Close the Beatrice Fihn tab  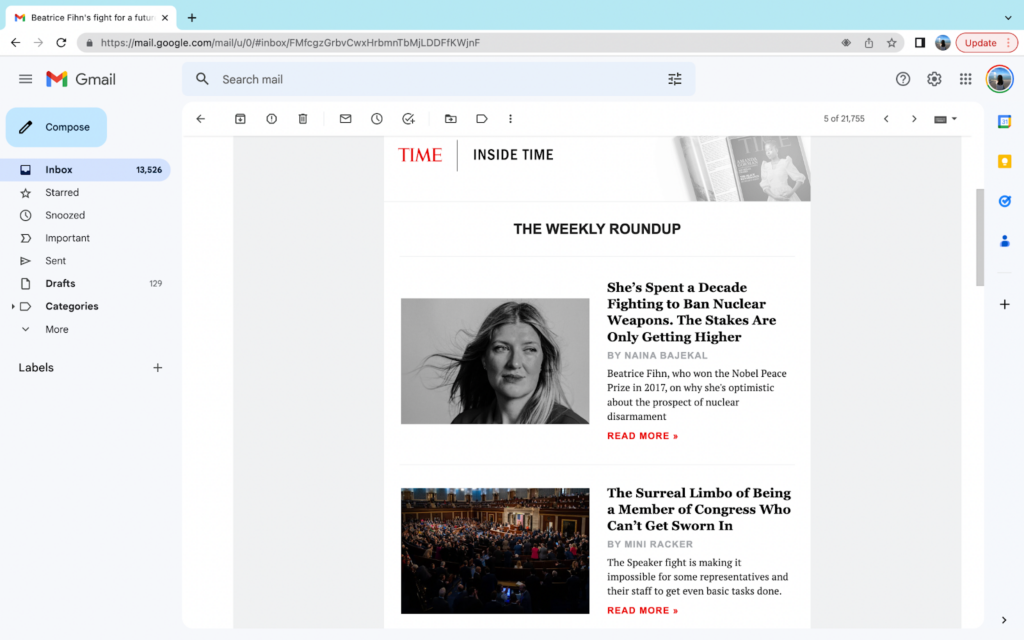pyautogui.click(x=165, y=18)
